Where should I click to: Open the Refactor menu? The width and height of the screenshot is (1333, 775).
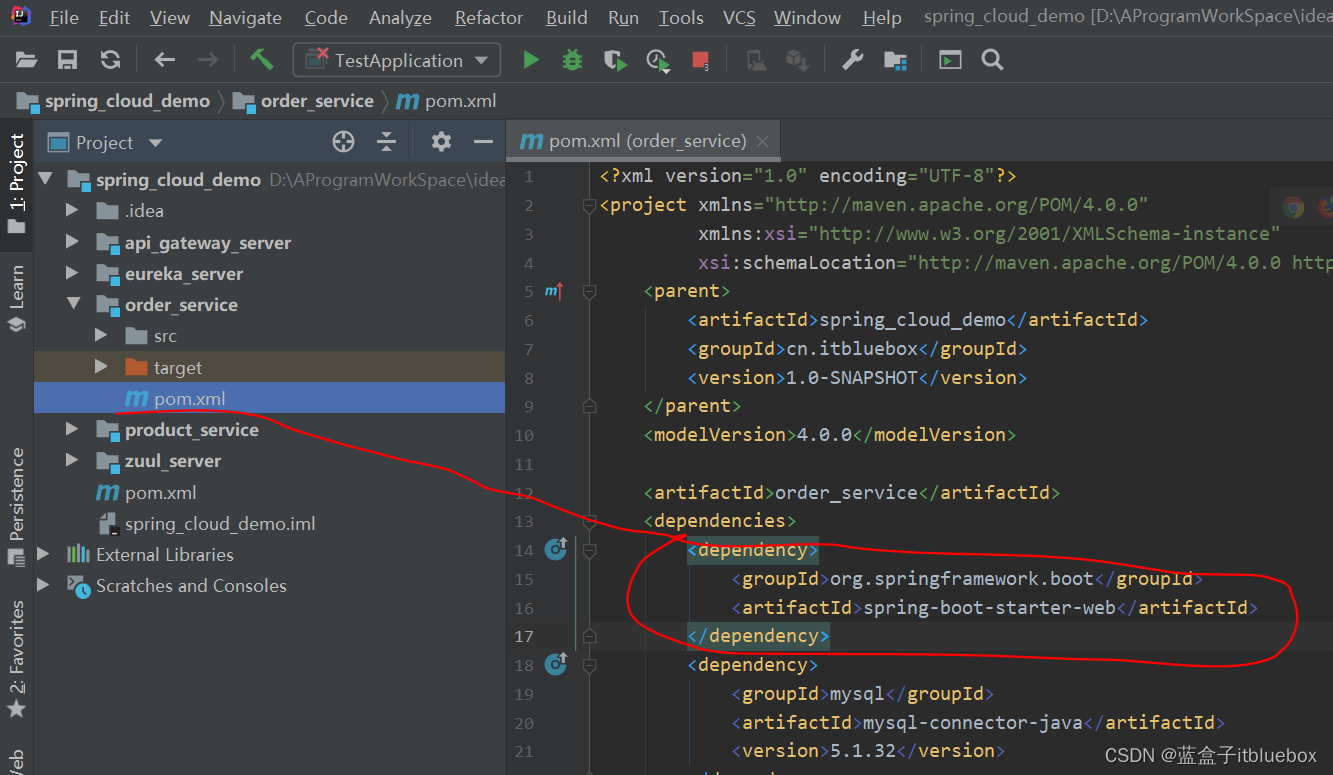click(x=488, y=18)
